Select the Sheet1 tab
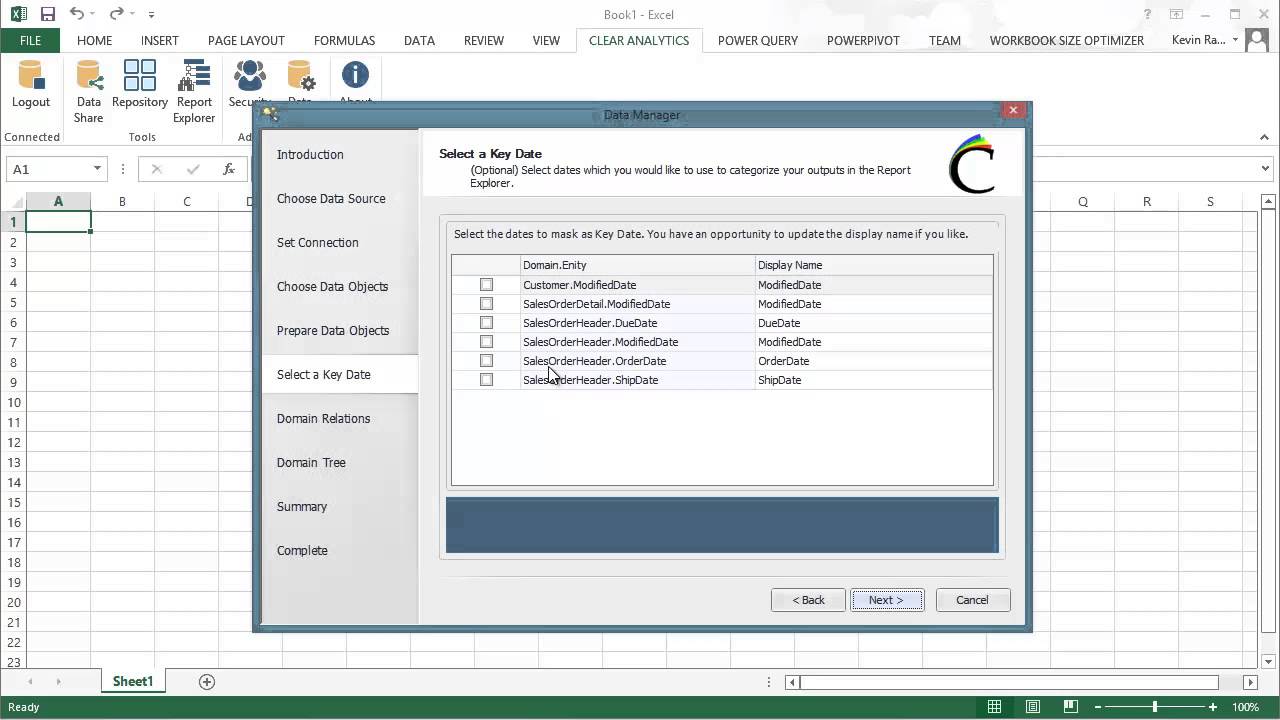This screenshot has height=720, width=1280. pos(132,681)
